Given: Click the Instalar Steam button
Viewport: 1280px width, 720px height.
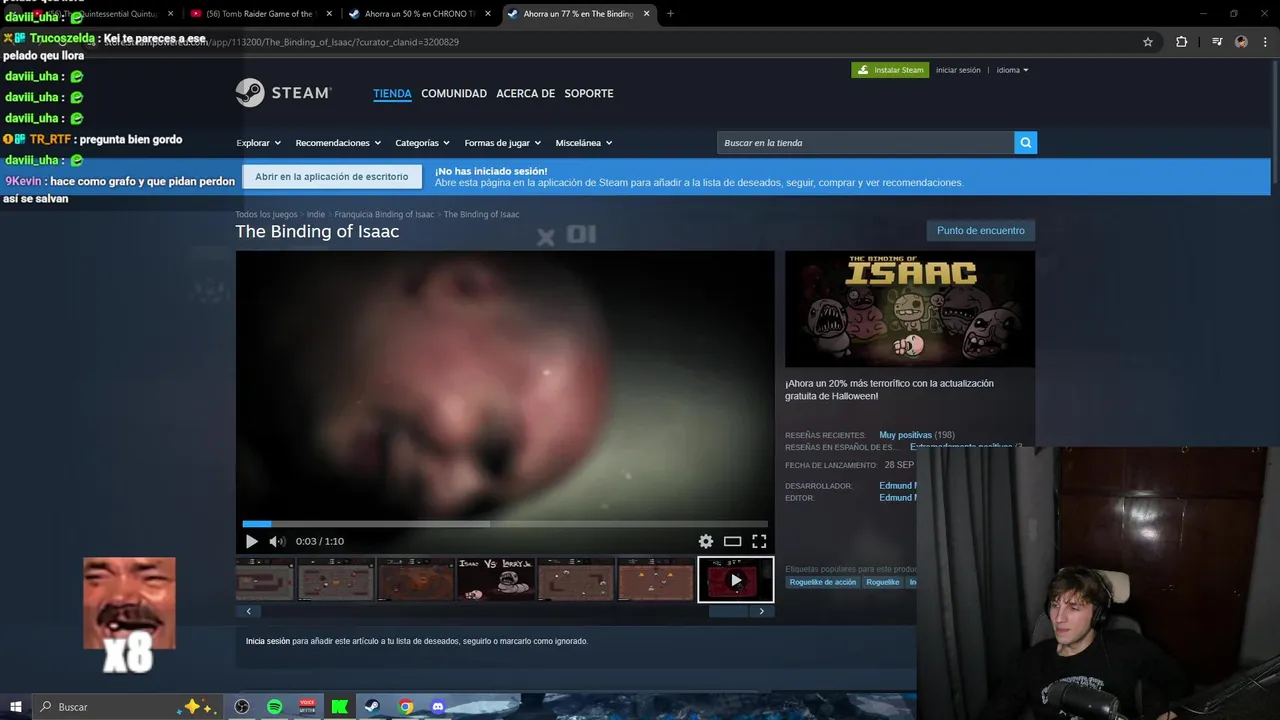Looking at the screenshot, I should click(x=890, y=70).
